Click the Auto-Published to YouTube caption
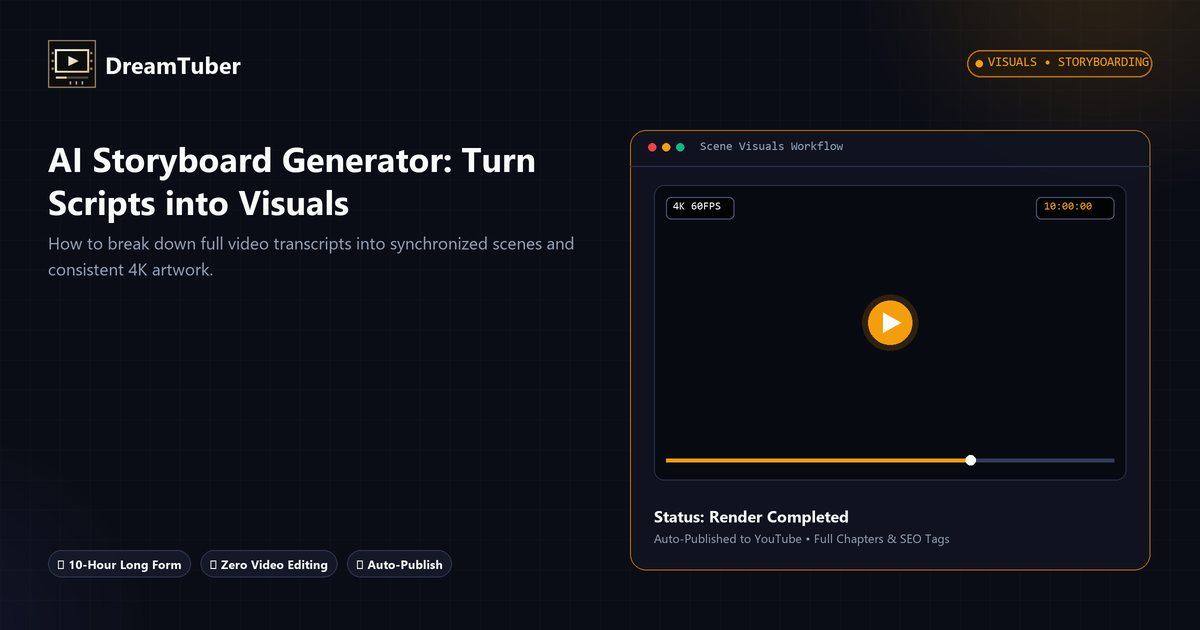Viewport: 1200px width, 630px height. tap(802, 539)
